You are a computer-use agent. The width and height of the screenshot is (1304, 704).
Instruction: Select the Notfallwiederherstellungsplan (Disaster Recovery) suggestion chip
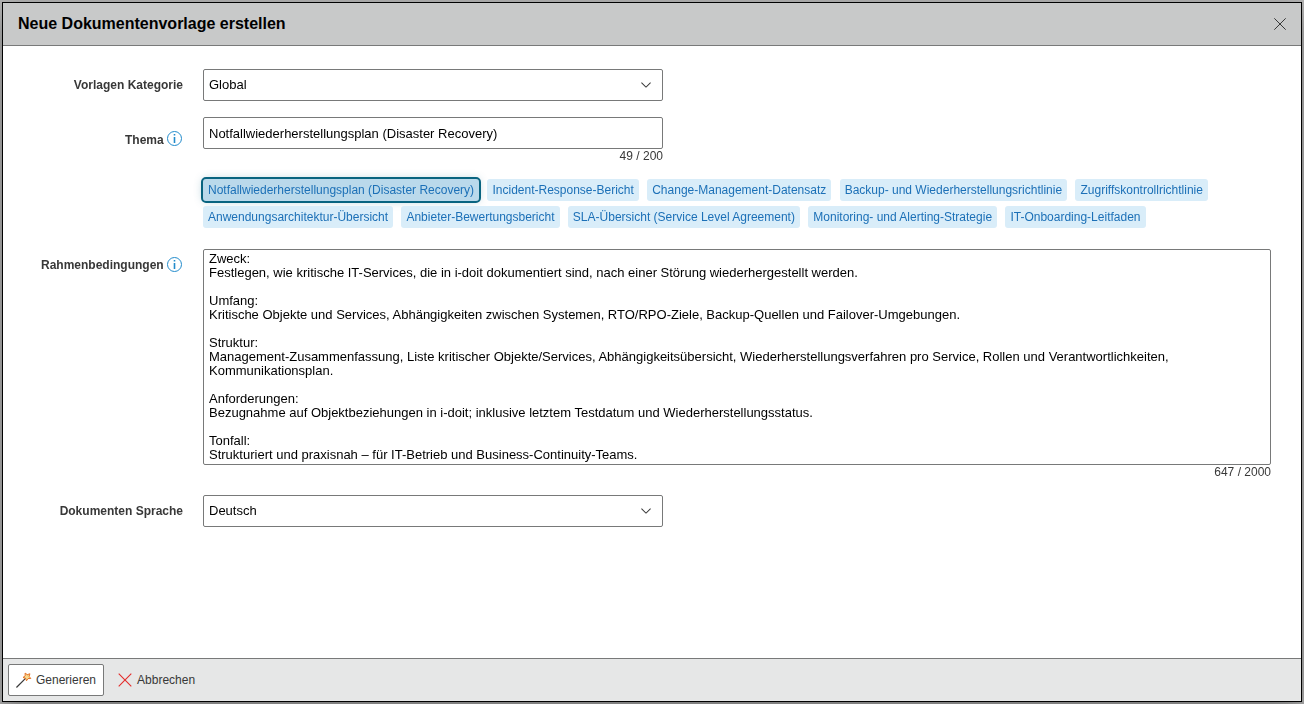coord(341,190)
